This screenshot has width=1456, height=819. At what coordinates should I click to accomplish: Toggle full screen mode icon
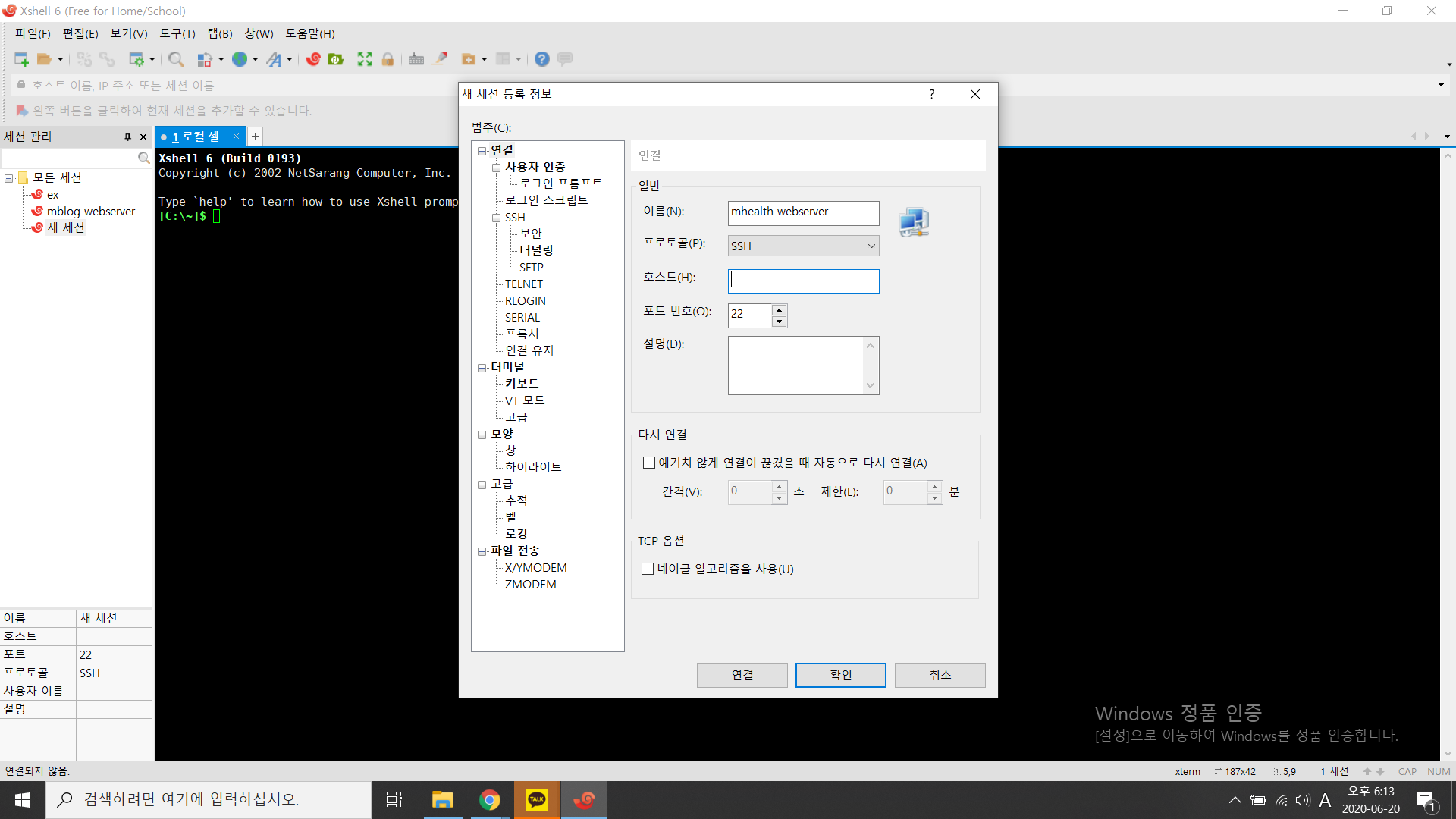[x=365, y=59]
